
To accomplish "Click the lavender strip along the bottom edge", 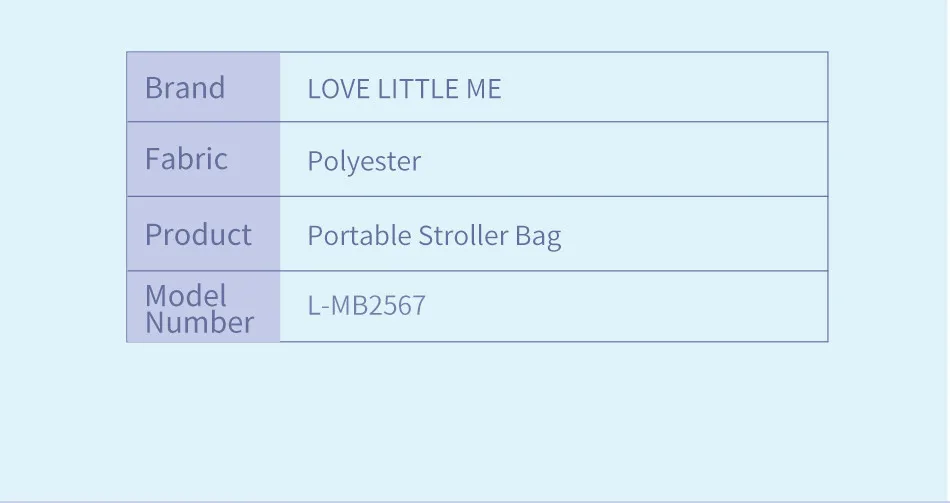I will pos(475,500).
